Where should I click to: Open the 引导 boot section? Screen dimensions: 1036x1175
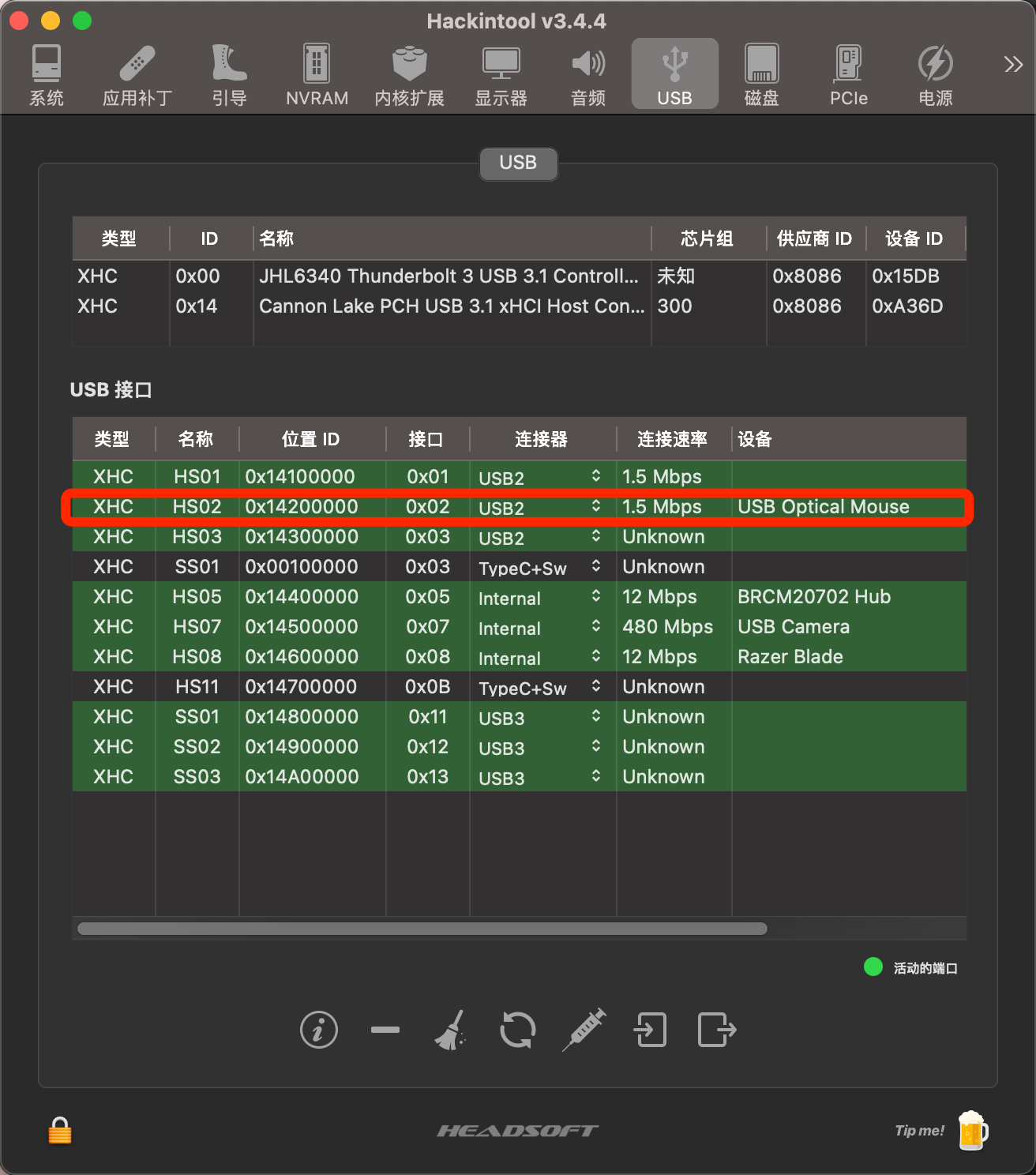pyautogui.click(x=229, y=75)
